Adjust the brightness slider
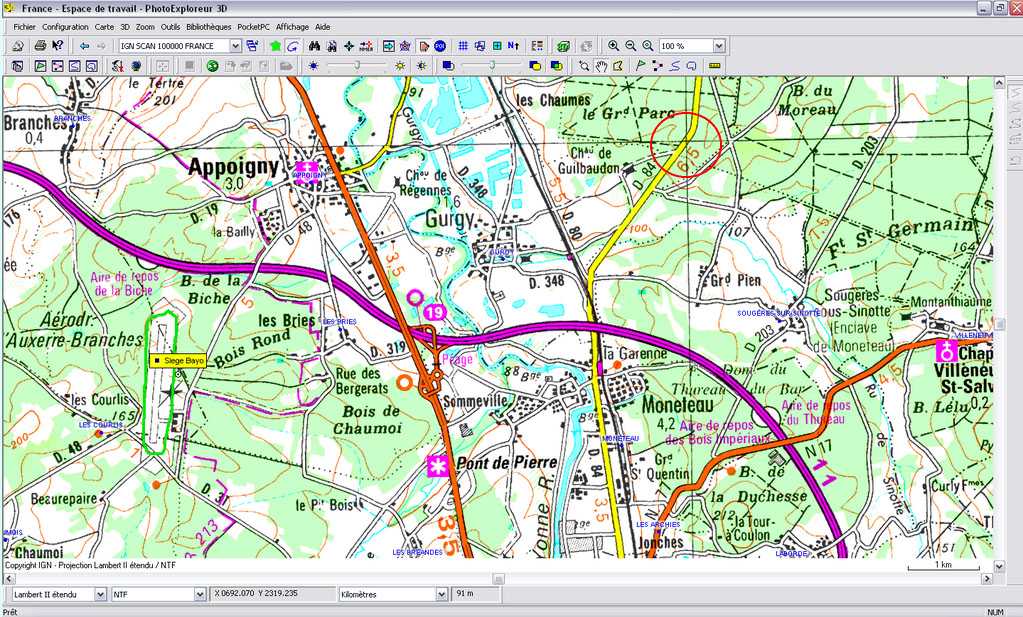The height and width of the screenshot is (617, 1023). tap(357, 65)
